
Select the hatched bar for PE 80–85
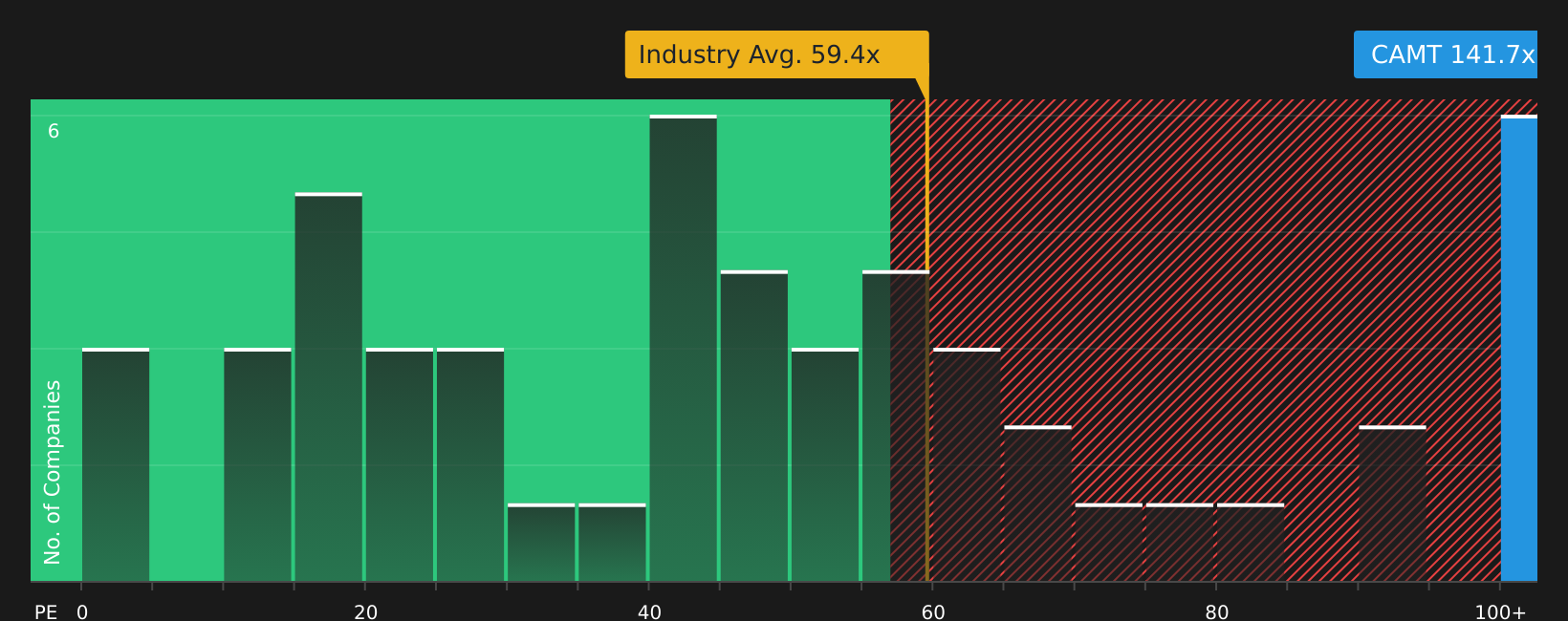(x=1251, y=543)
